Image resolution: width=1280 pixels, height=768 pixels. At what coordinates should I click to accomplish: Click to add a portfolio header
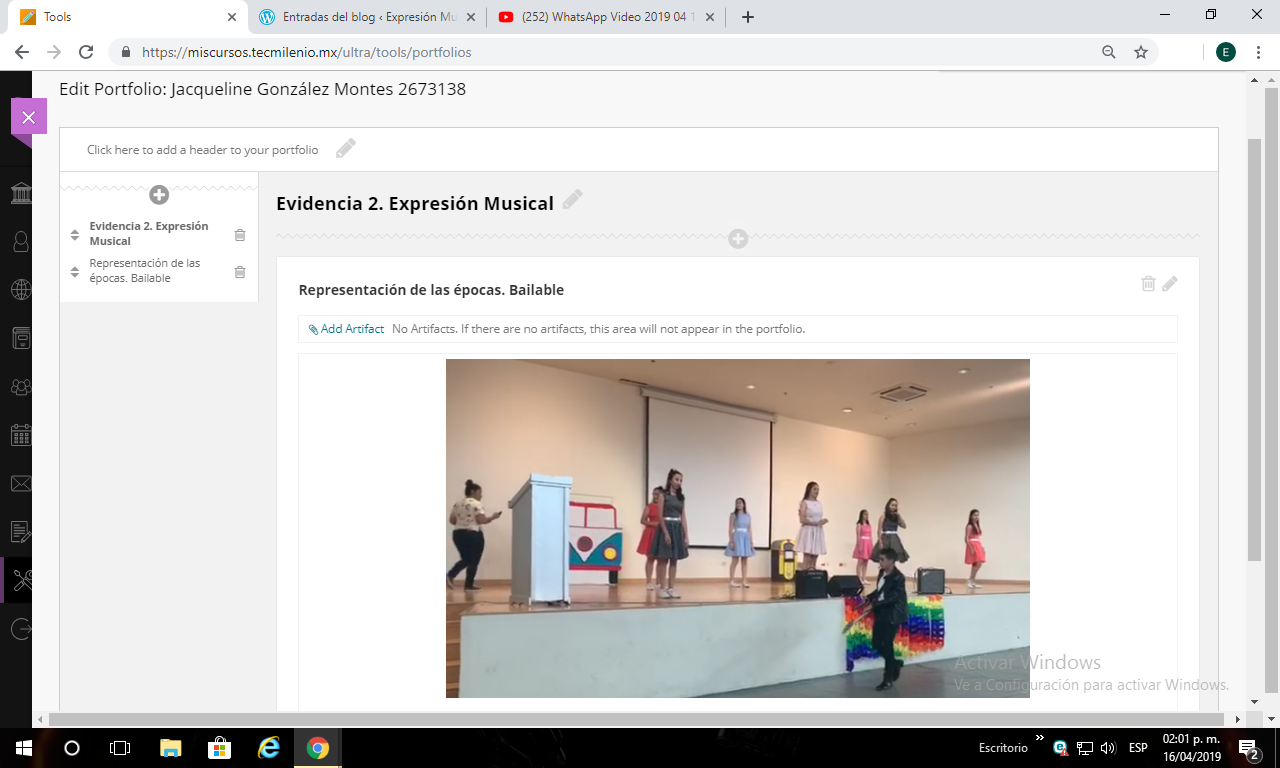pyautogui.click(x=203, y=150)
